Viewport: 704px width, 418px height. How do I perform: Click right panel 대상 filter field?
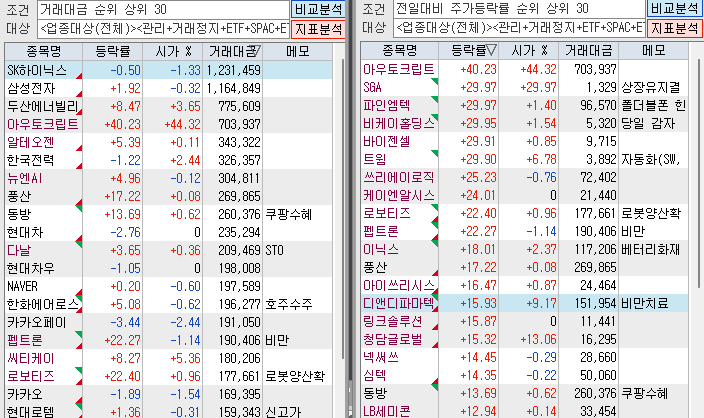pos(519,28)
